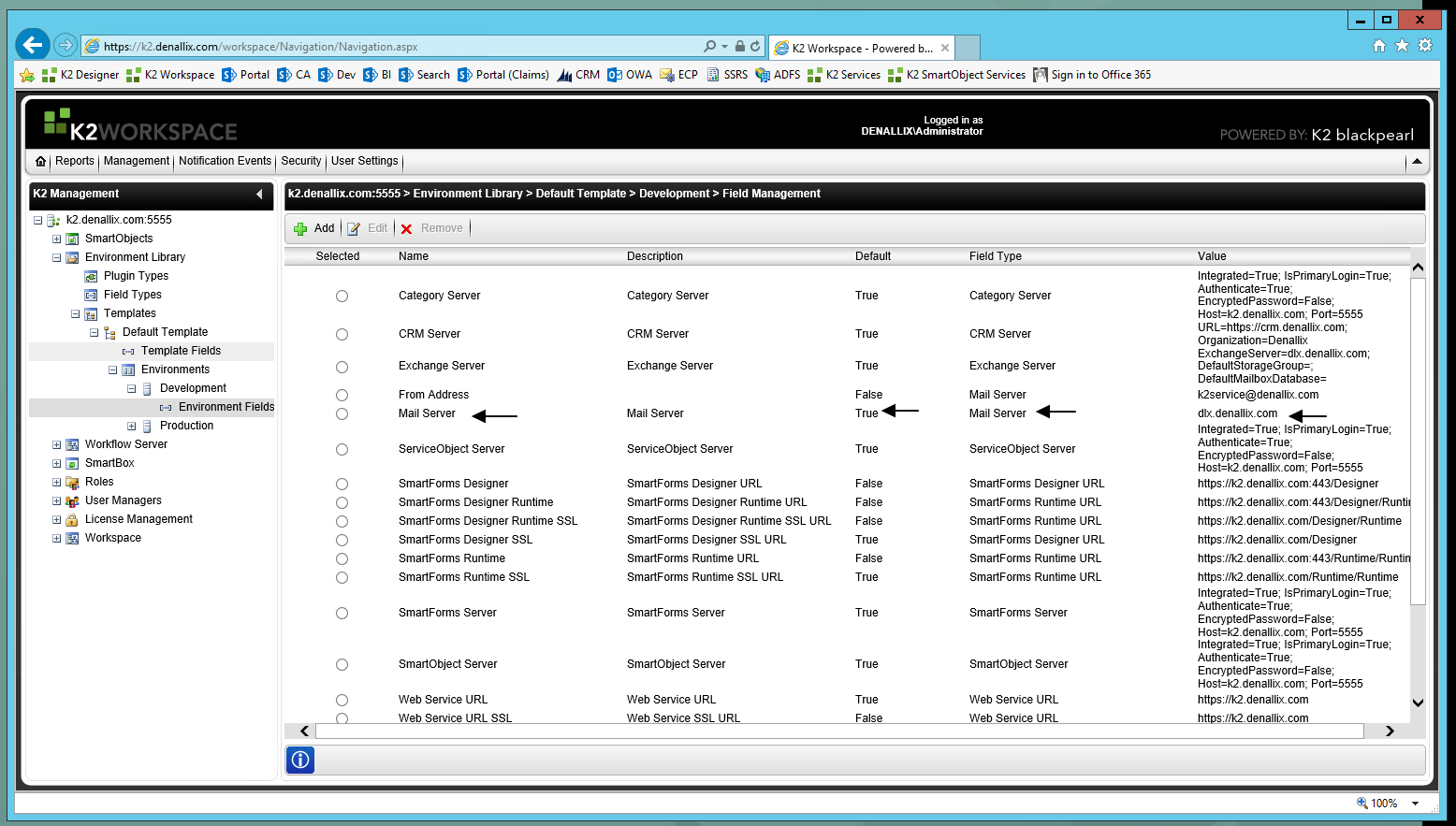
Task: Open Sign in to Office 365 bookmark
Action: [x=1092, y=75]
